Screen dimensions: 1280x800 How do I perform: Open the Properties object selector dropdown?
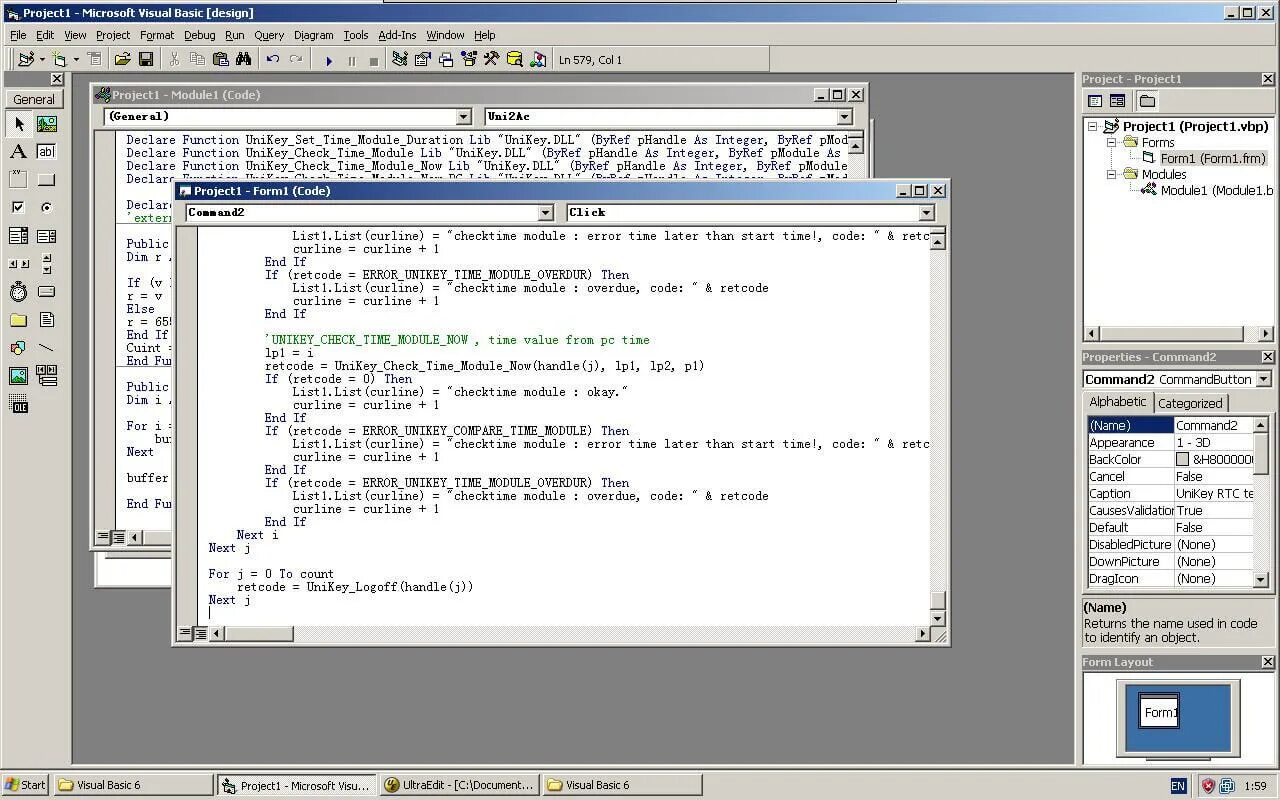(x=1263, y=379)
